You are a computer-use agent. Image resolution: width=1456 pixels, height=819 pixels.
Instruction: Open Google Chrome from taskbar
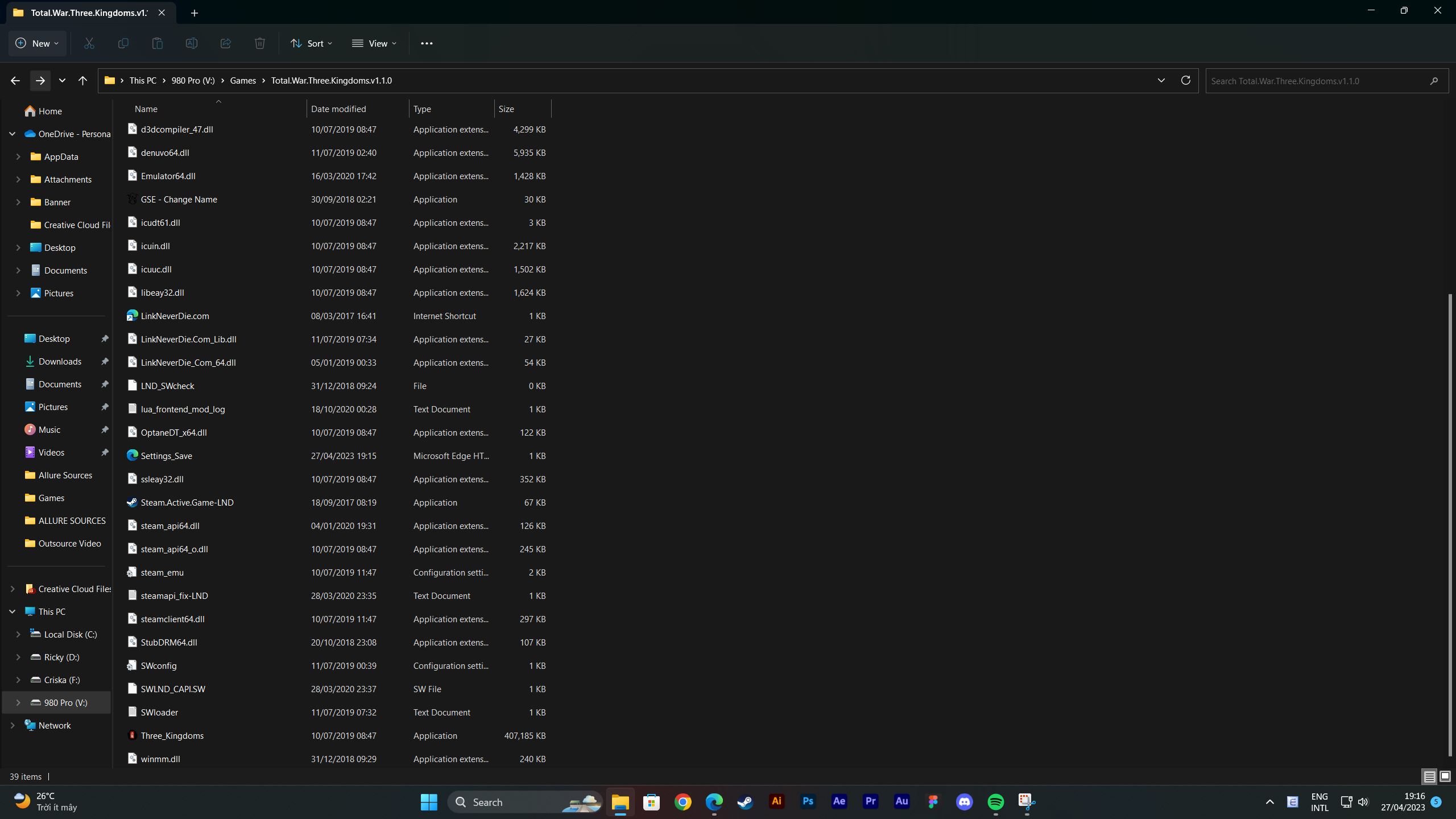coord(682,801)
